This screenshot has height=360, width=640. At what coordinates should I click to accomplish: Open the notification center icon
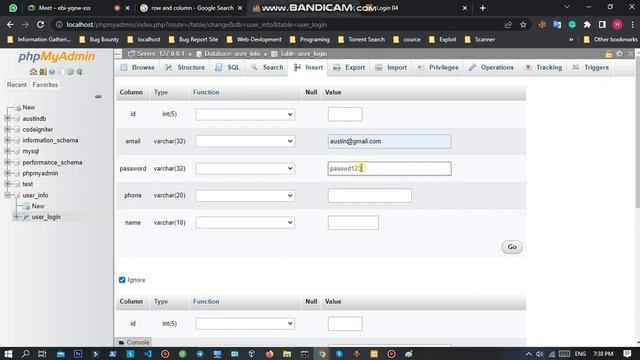(x=627, y=354)
